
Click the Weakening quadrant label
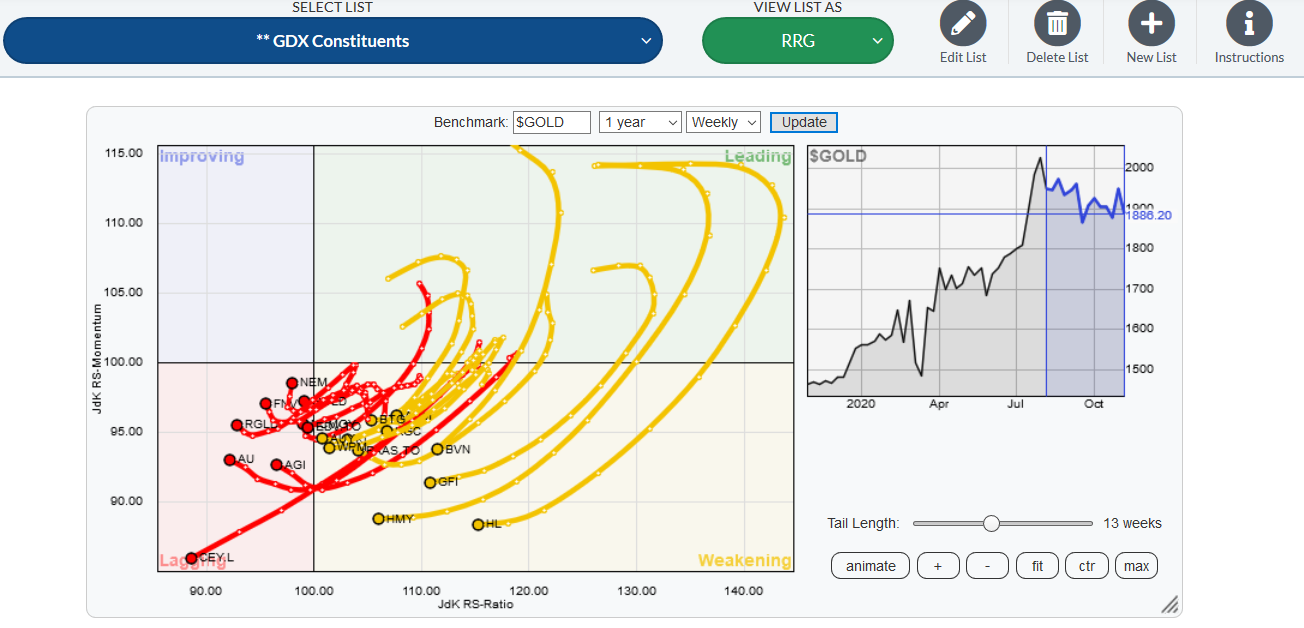745,560
